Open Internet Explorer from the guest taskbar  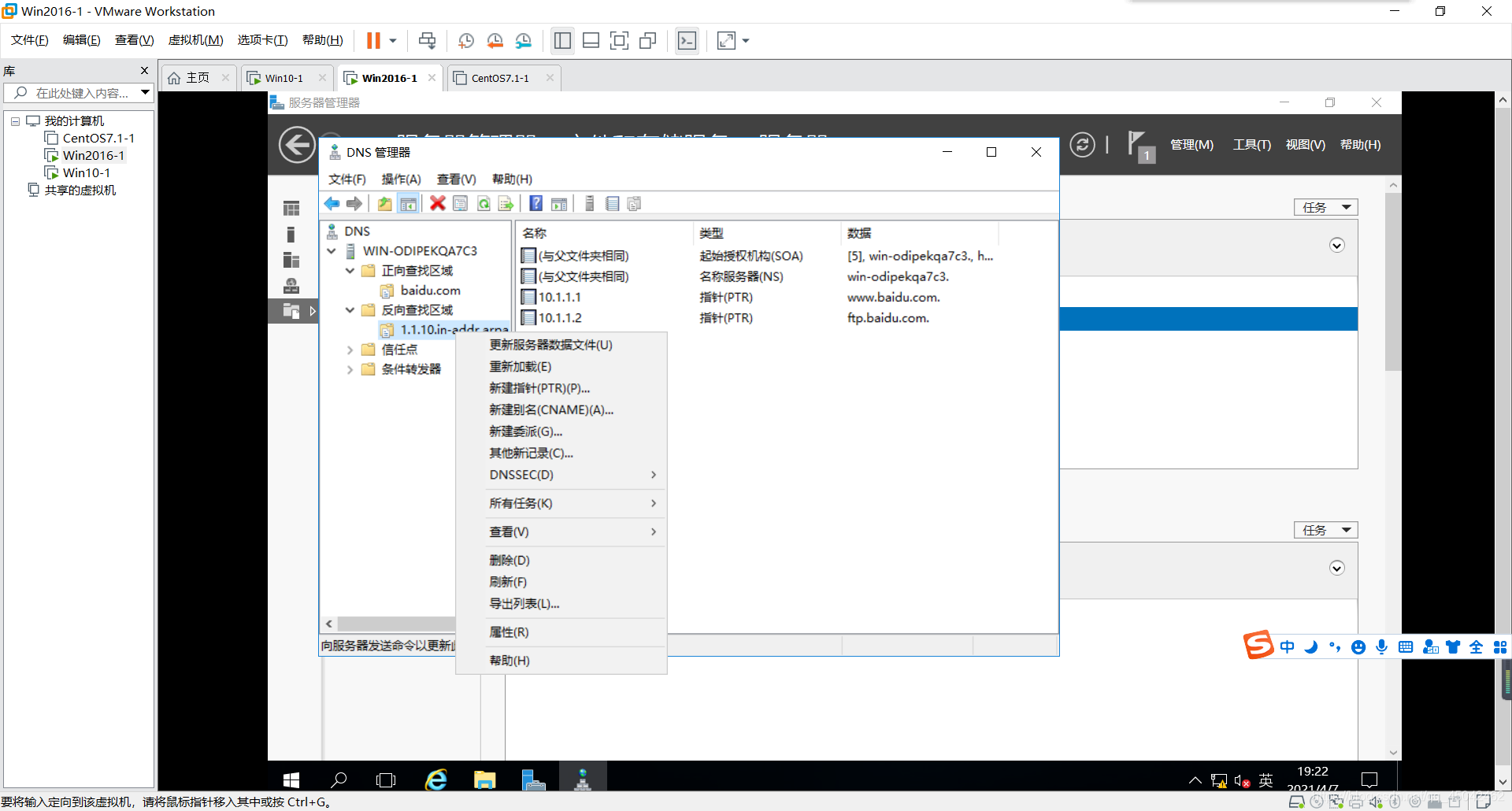coord(435,780)
